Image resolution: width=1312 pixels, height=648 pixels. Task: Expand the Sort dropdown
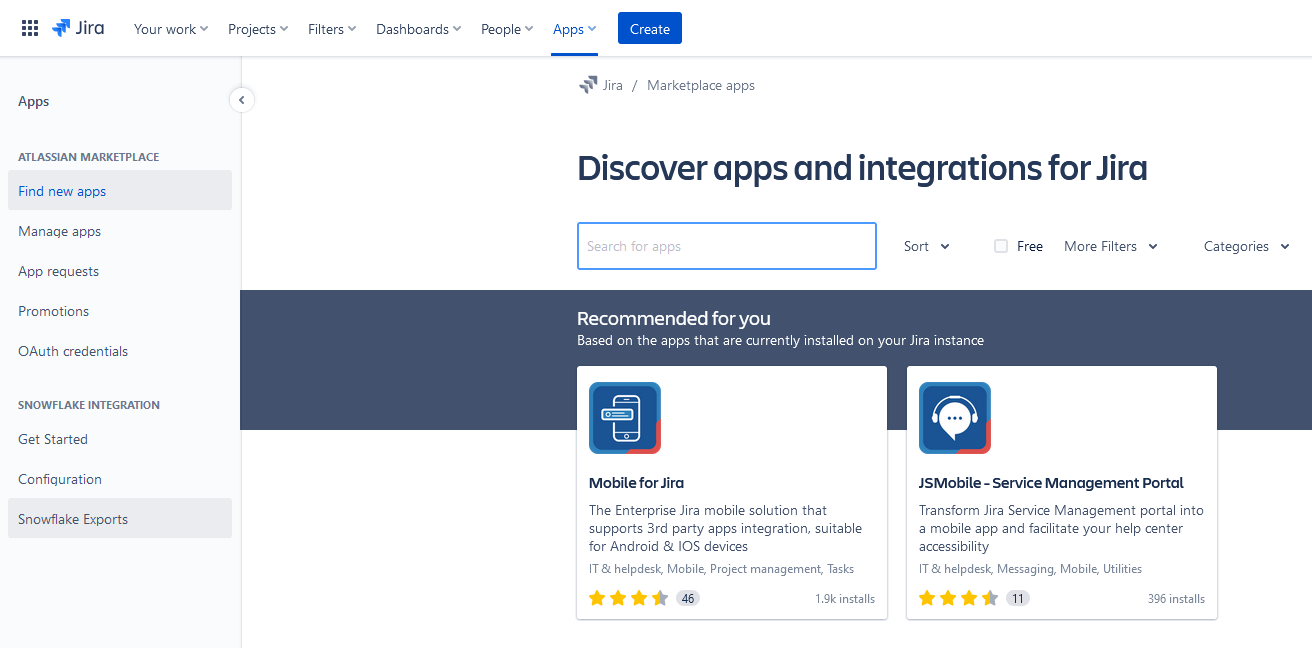pos(927,246)
